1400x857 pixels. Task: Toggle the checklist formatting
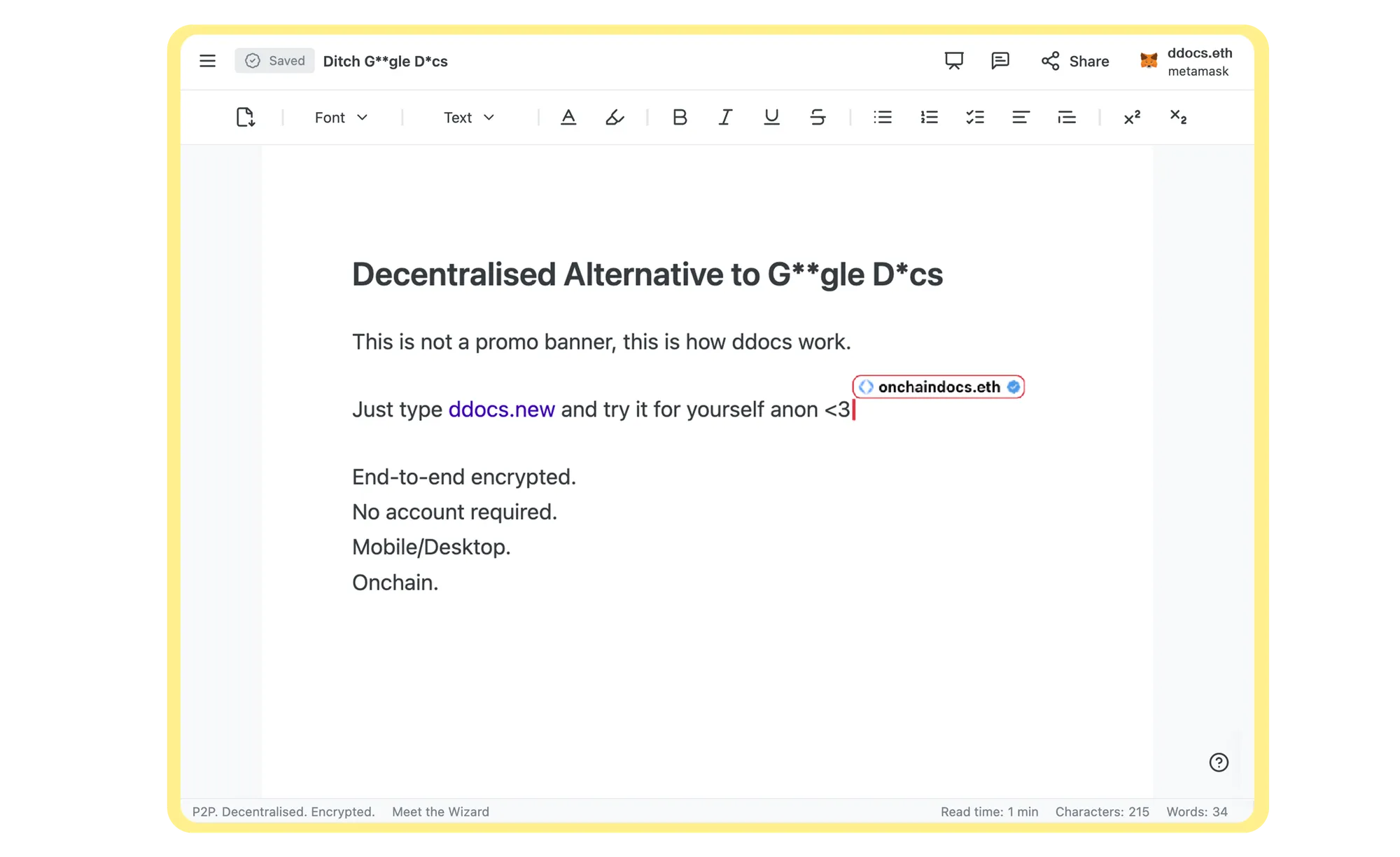coord(974,117)
